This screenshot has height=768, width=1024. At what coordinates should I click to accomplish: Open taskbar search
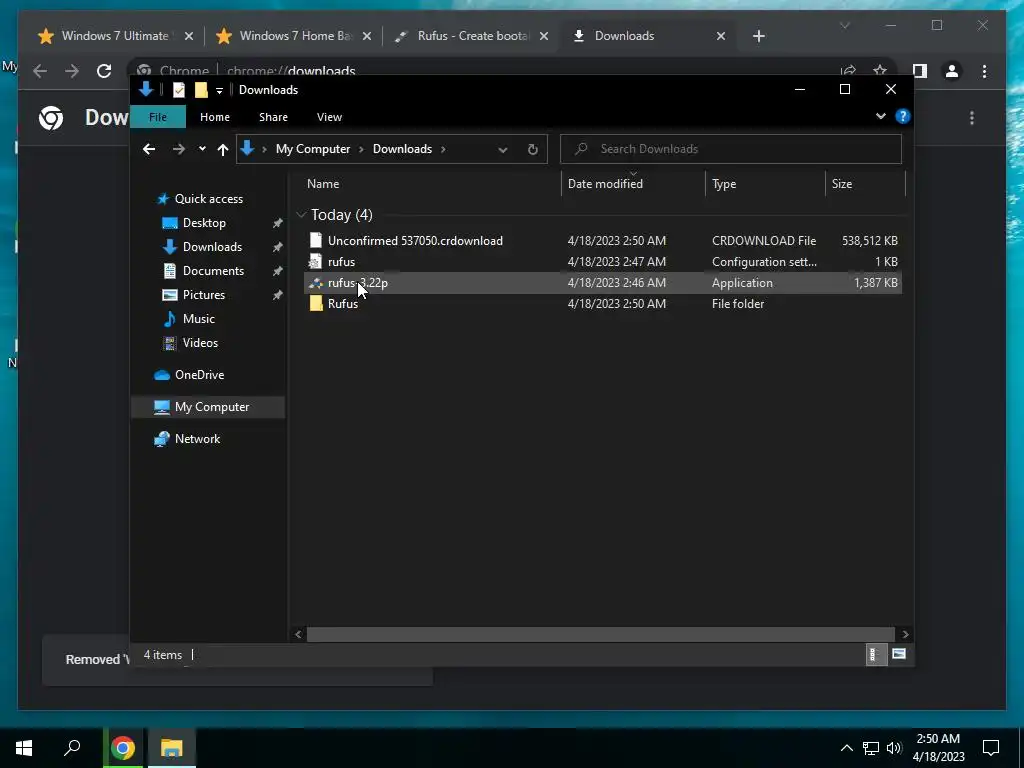(72, 748)
